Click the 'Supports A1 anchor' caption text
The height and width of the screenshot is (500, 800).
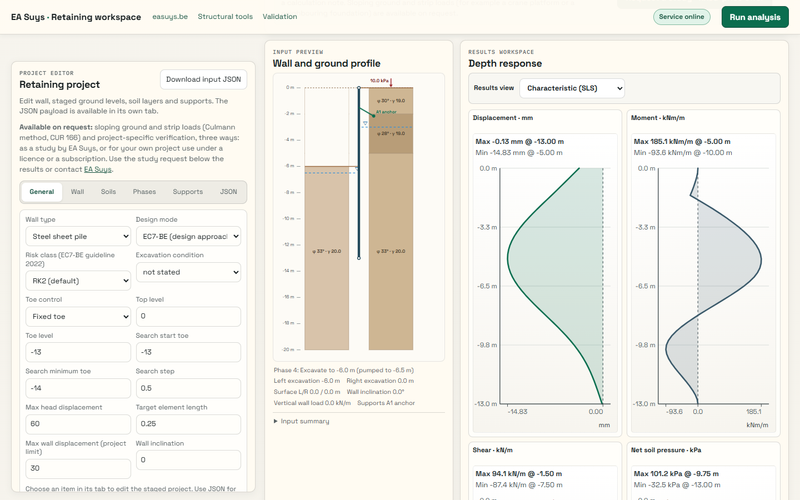(386, 403)
